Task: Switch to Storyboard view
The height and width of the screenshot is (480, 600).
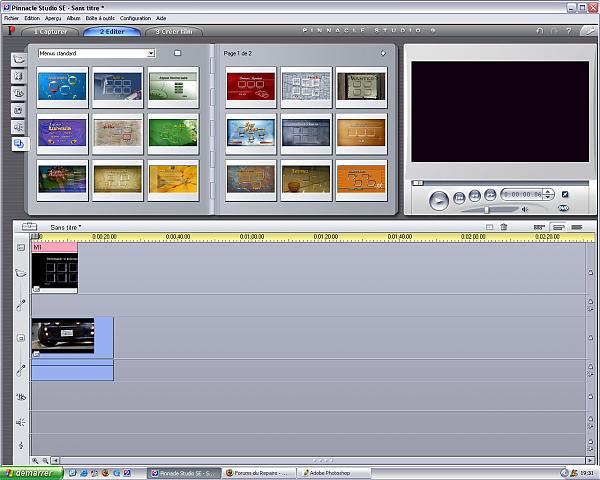Action: [539, 227]
